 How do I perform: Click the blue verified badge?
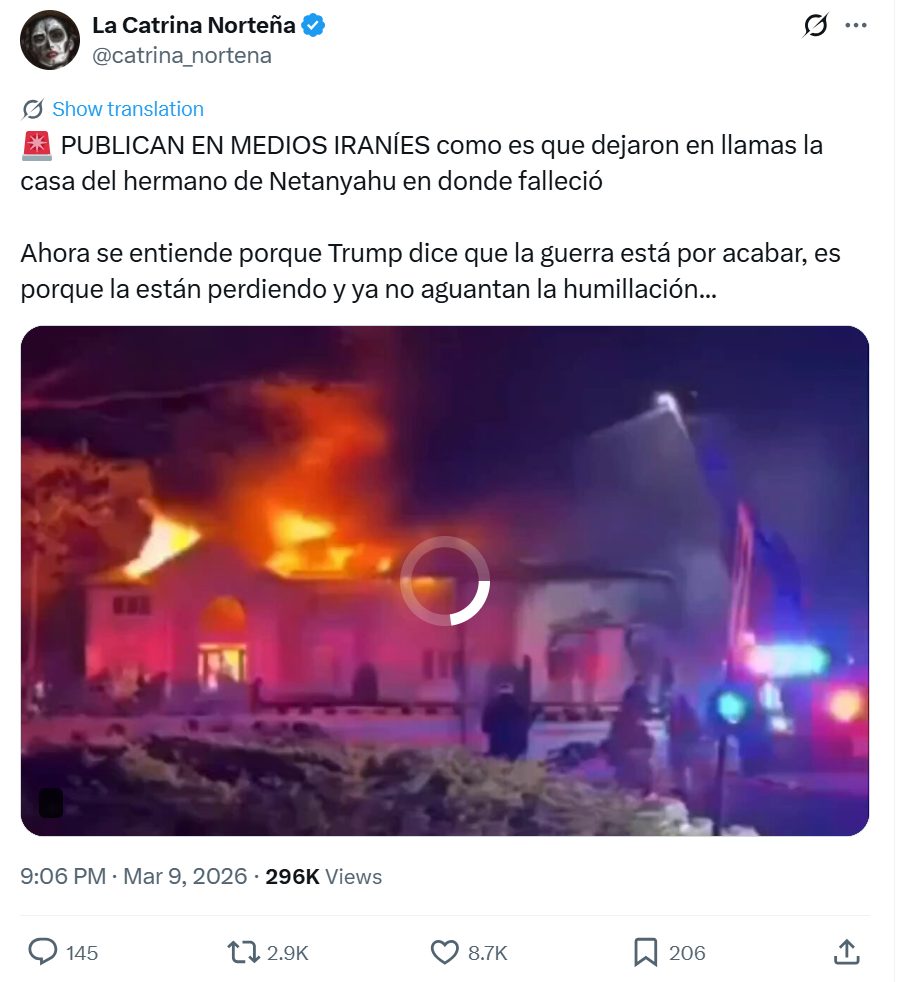click(313, 26)
